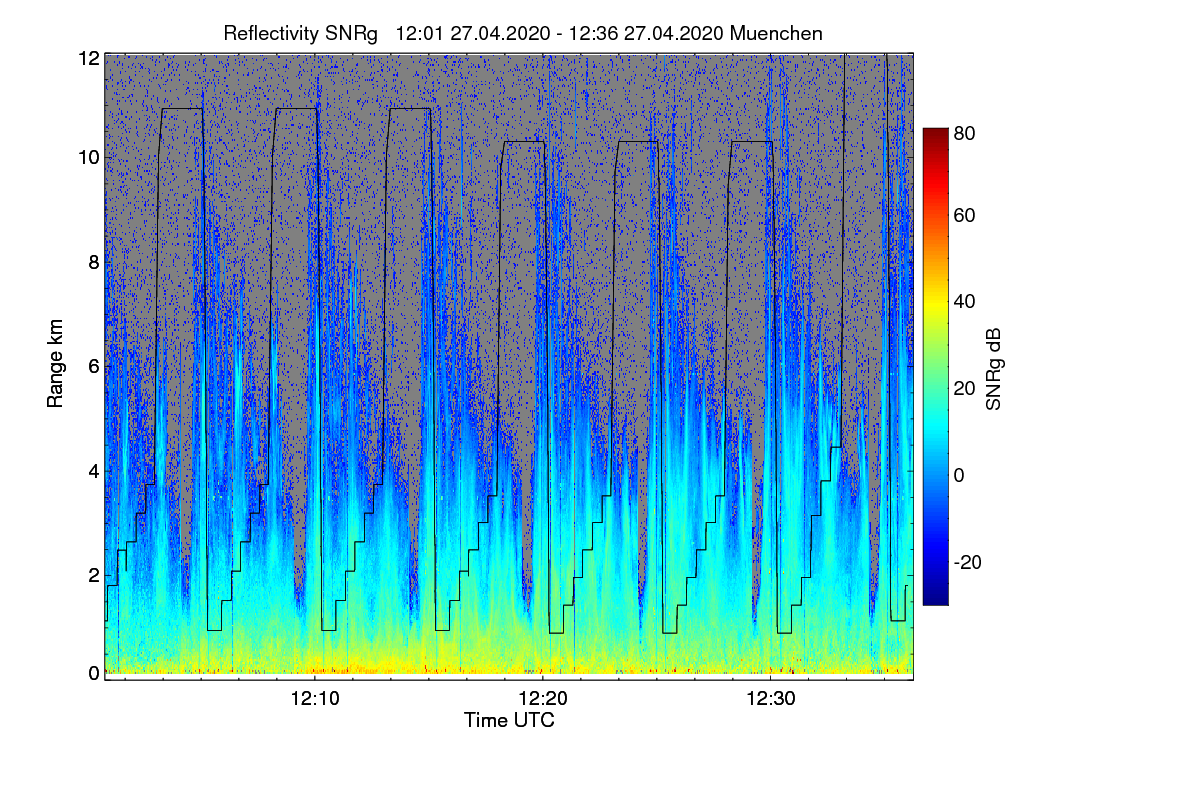The image size is (1200, 800).
Task: Select the end timestamp 12:36 27.04.2020
Action: pos(646,33)
